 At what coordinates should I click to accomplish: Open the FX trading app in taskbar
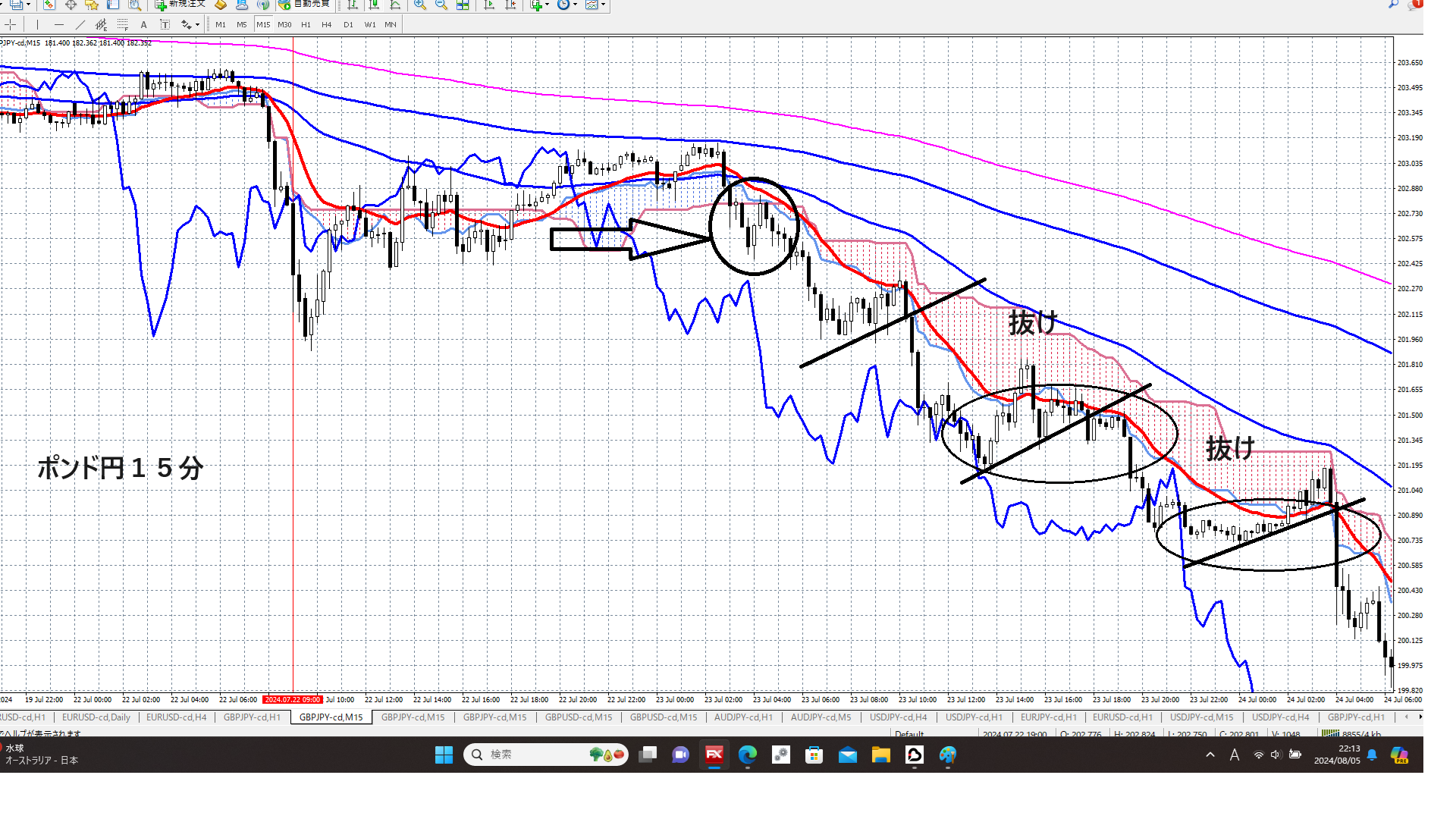point(714,755)
